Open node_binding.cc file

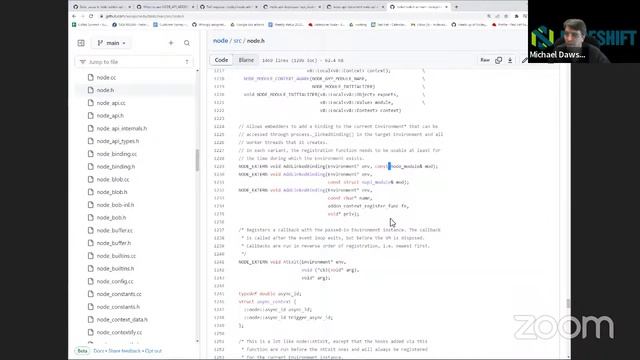tap(116, 154)
